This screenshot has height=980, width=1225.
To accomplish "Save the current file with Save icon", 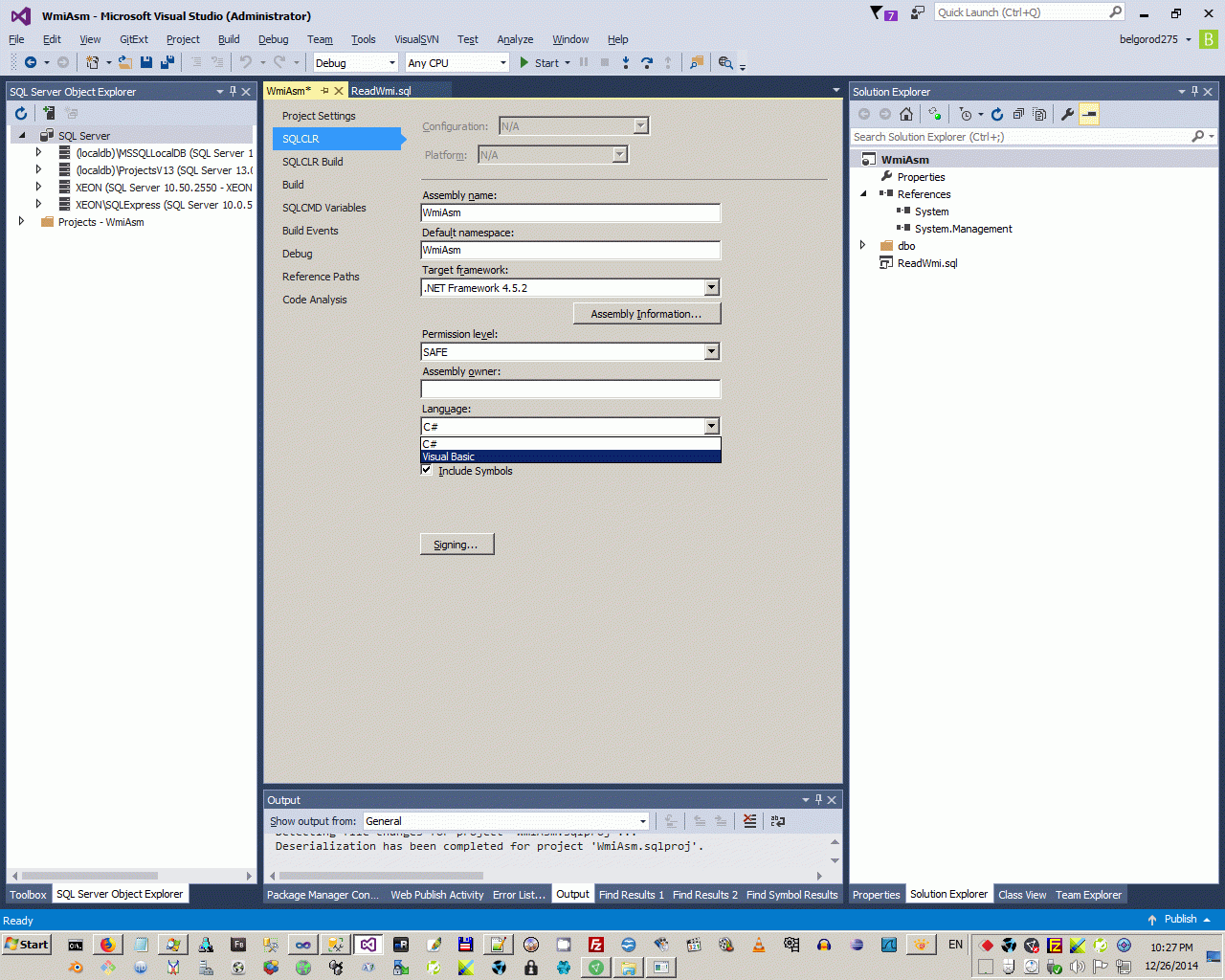I will pos(146,62).
